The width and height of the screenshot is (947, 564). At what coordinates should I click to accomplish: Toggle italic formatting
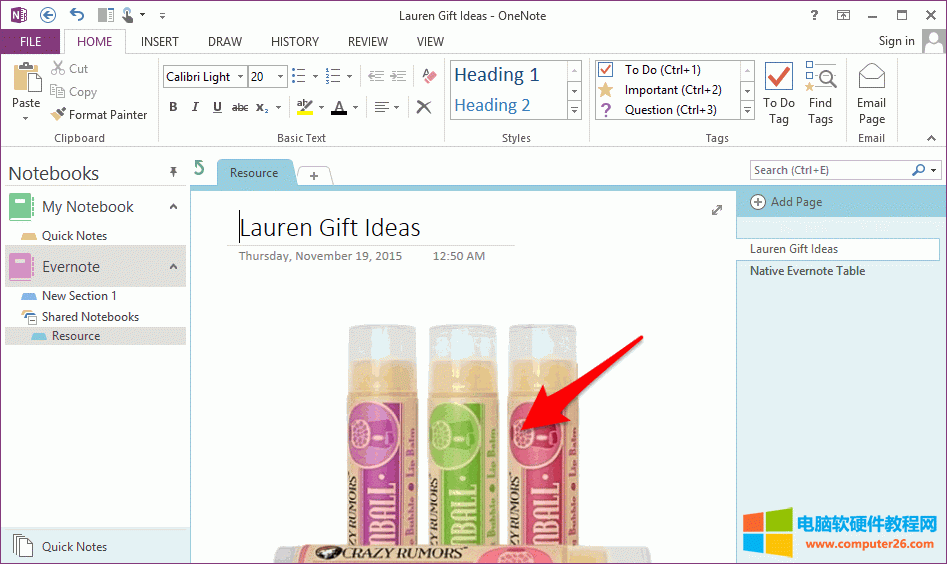pos(195,107)
